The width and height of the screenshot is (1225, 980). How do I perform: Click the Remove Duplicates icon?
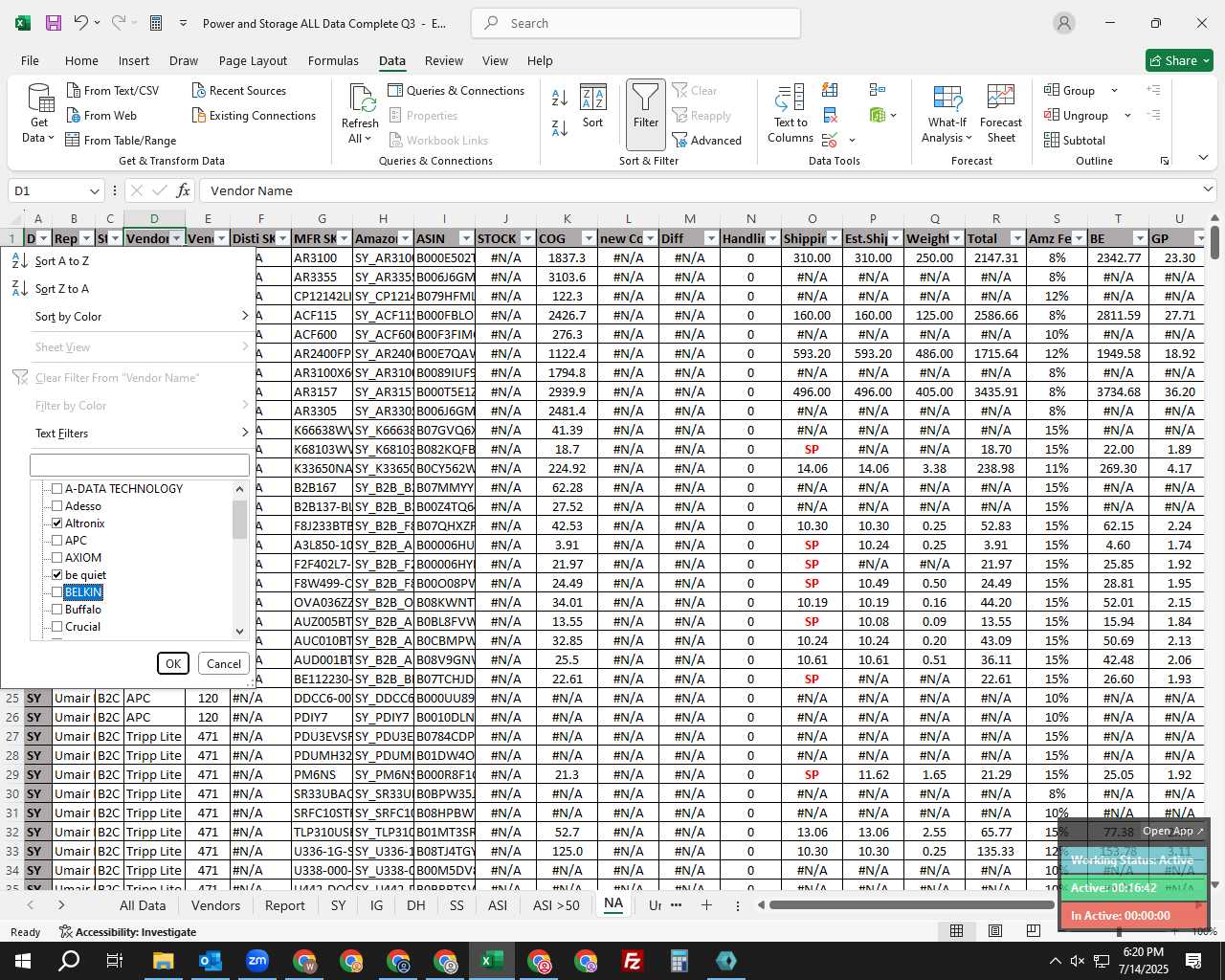point(830,115)
